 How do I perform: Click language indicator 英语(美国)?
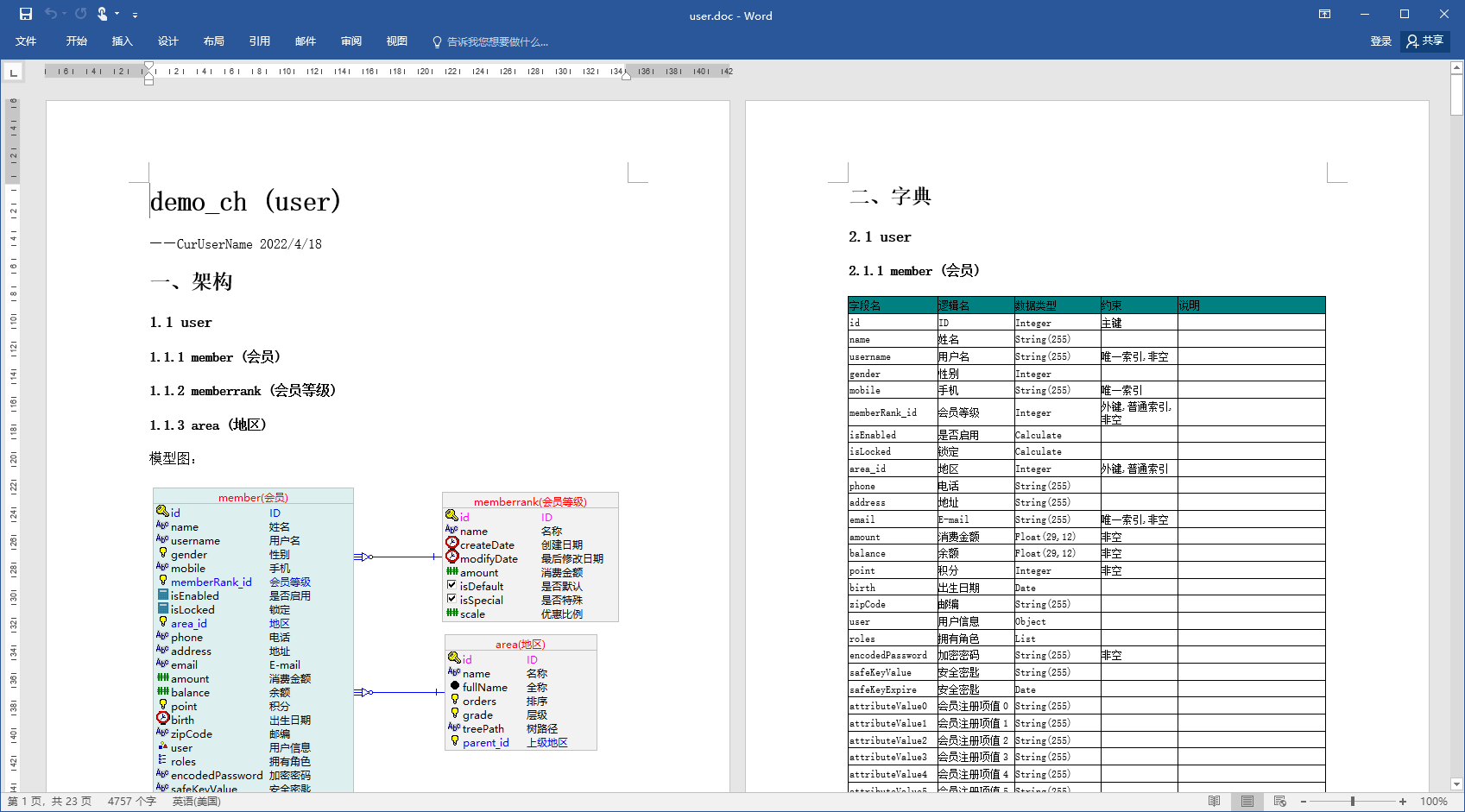197,802
